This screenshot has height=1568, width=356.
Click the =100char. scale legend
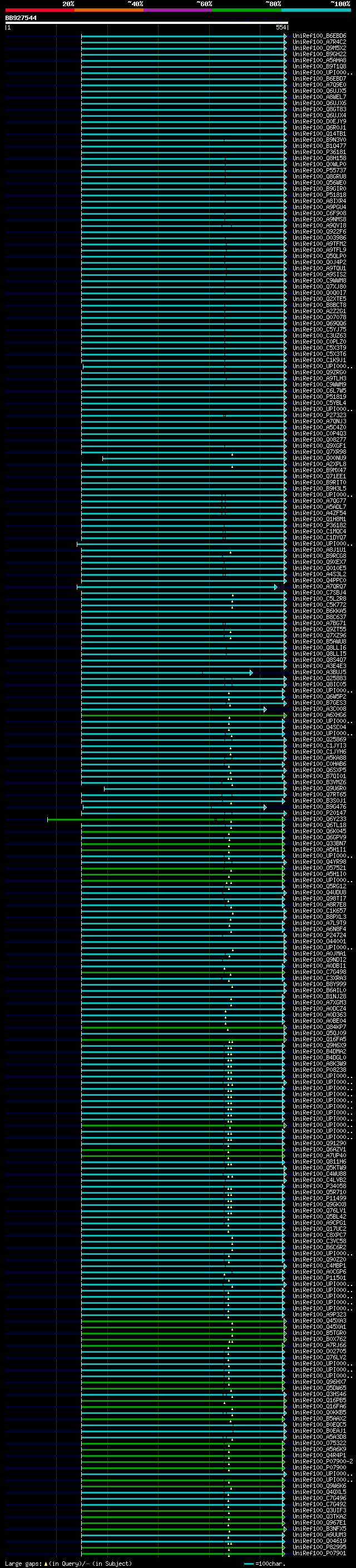coord(264,1564)
